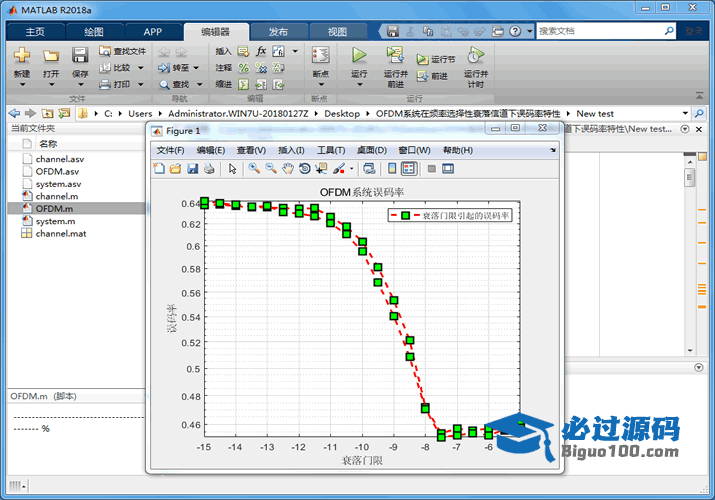Click Run Section (运行节) button
Screen dimensions: 715x500
click(435, 60)
